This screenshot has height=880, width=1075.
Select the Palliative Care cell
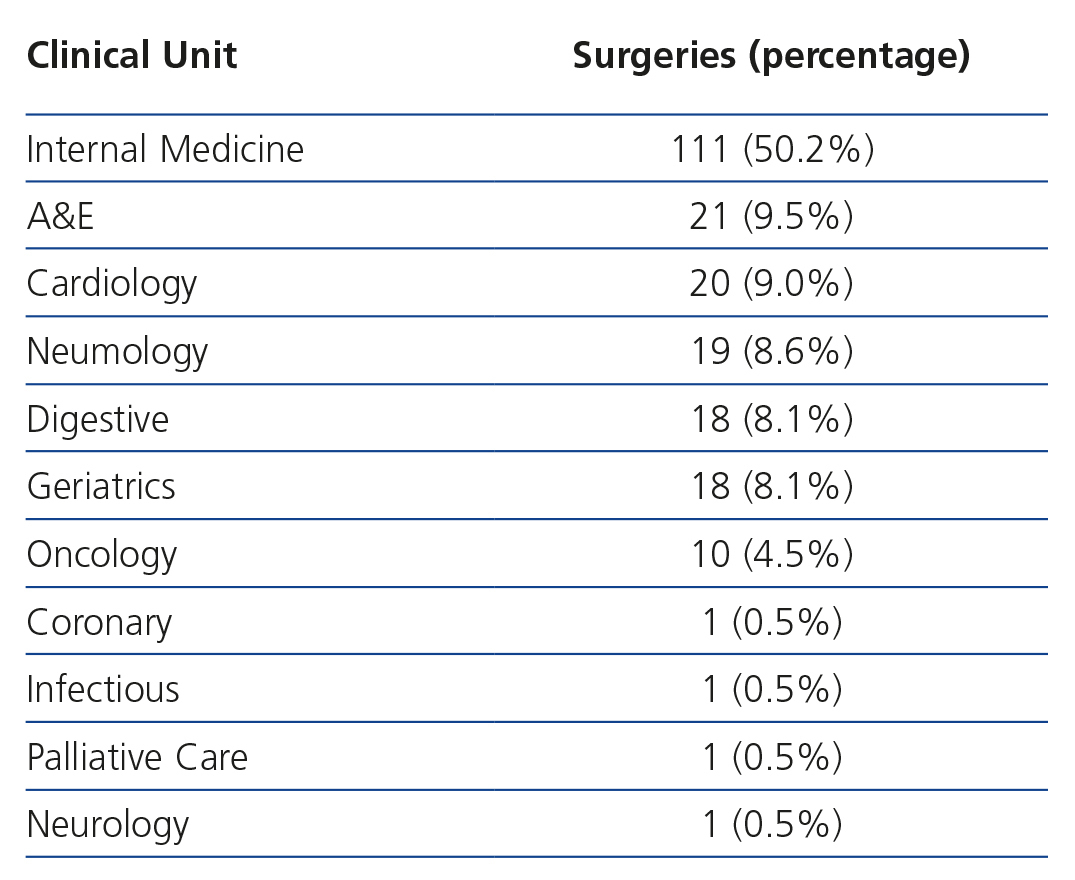(x=137, y=757)
